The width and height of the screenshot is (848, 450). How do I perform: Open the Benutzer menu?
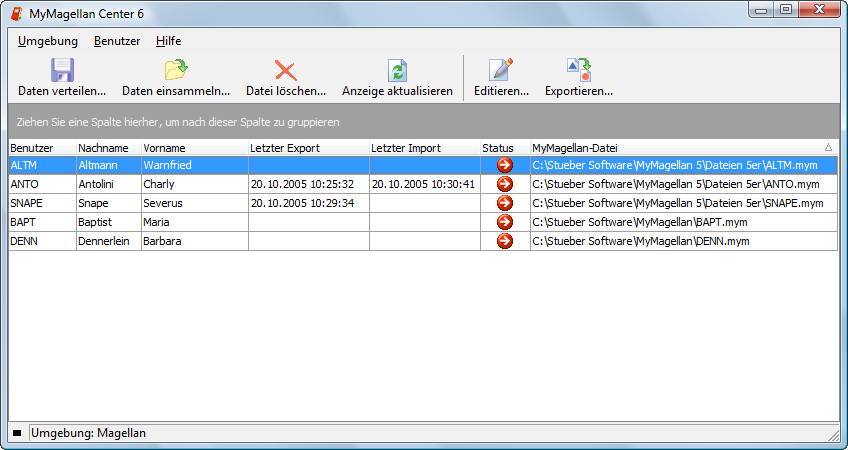pyautogui.click(x=117, y=41)
